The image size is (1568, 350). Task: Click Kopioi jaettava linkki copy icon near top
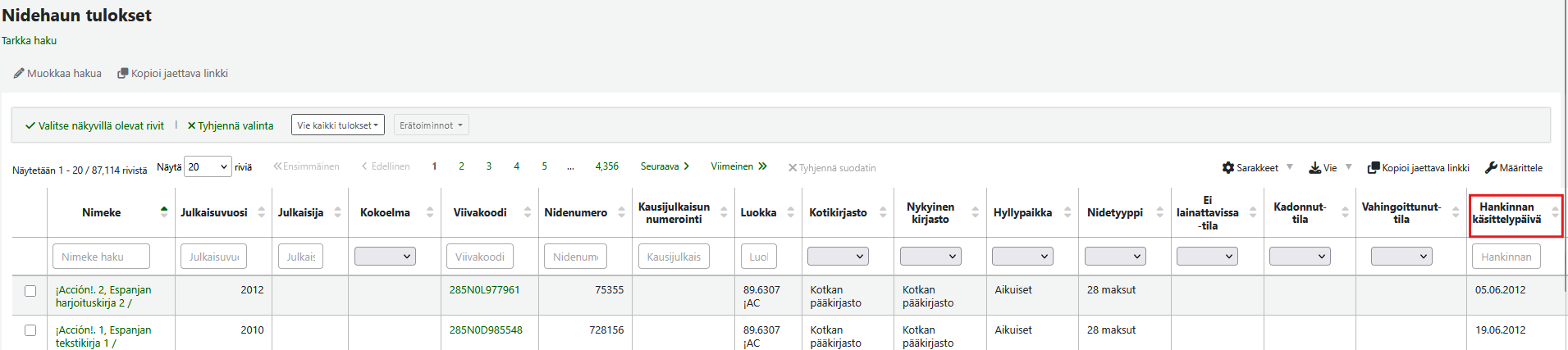(x=123, y=74)
